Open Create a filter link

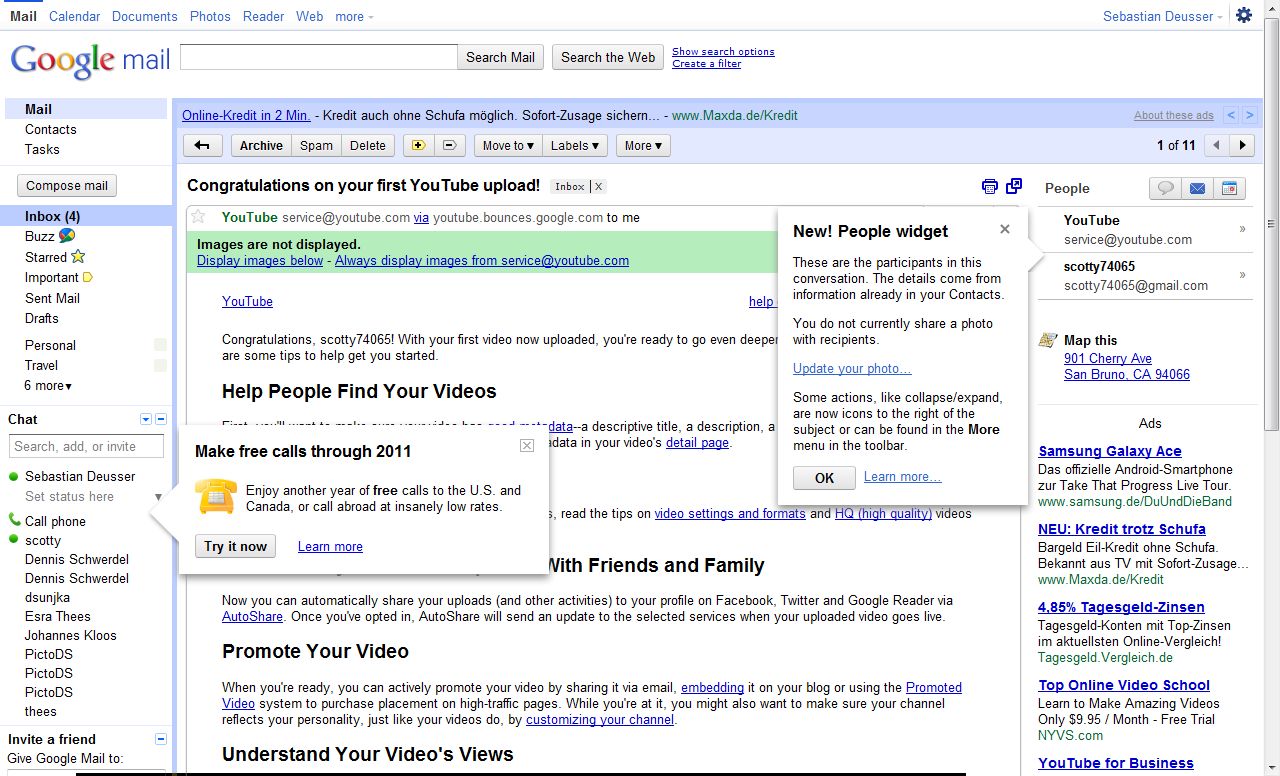[x=706, y=63]
